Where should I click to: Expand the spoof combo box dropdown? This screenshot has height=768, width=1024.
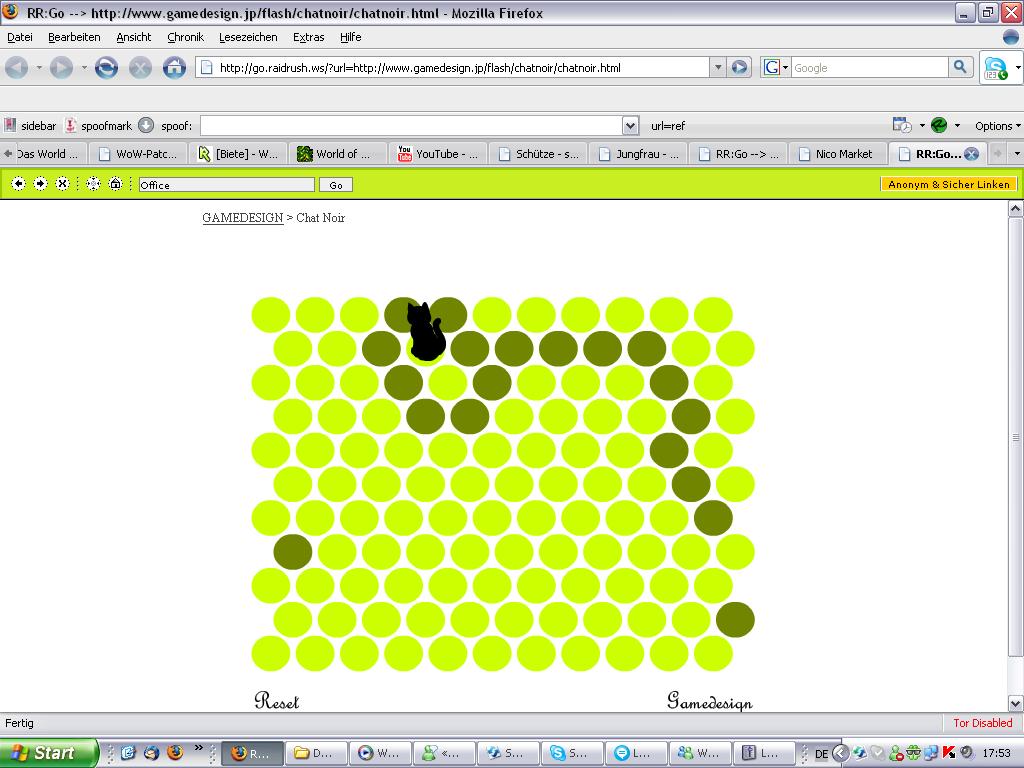pos(630,125)
